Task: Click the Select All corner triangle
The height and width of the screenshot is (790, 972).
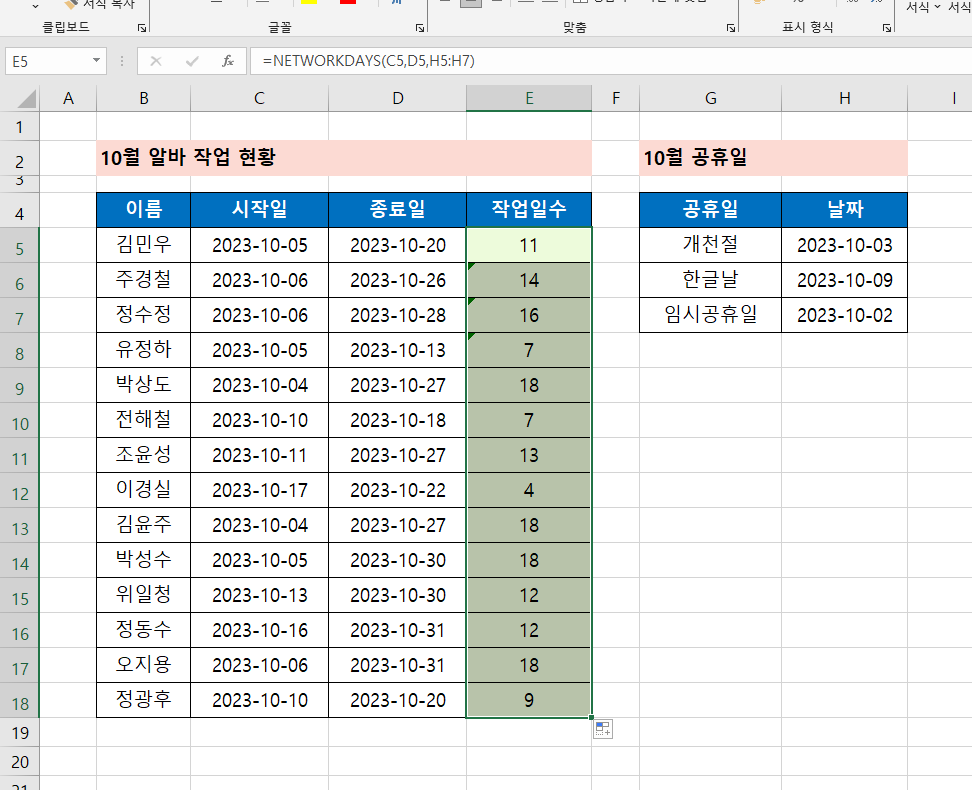Action: pos(27,99)
